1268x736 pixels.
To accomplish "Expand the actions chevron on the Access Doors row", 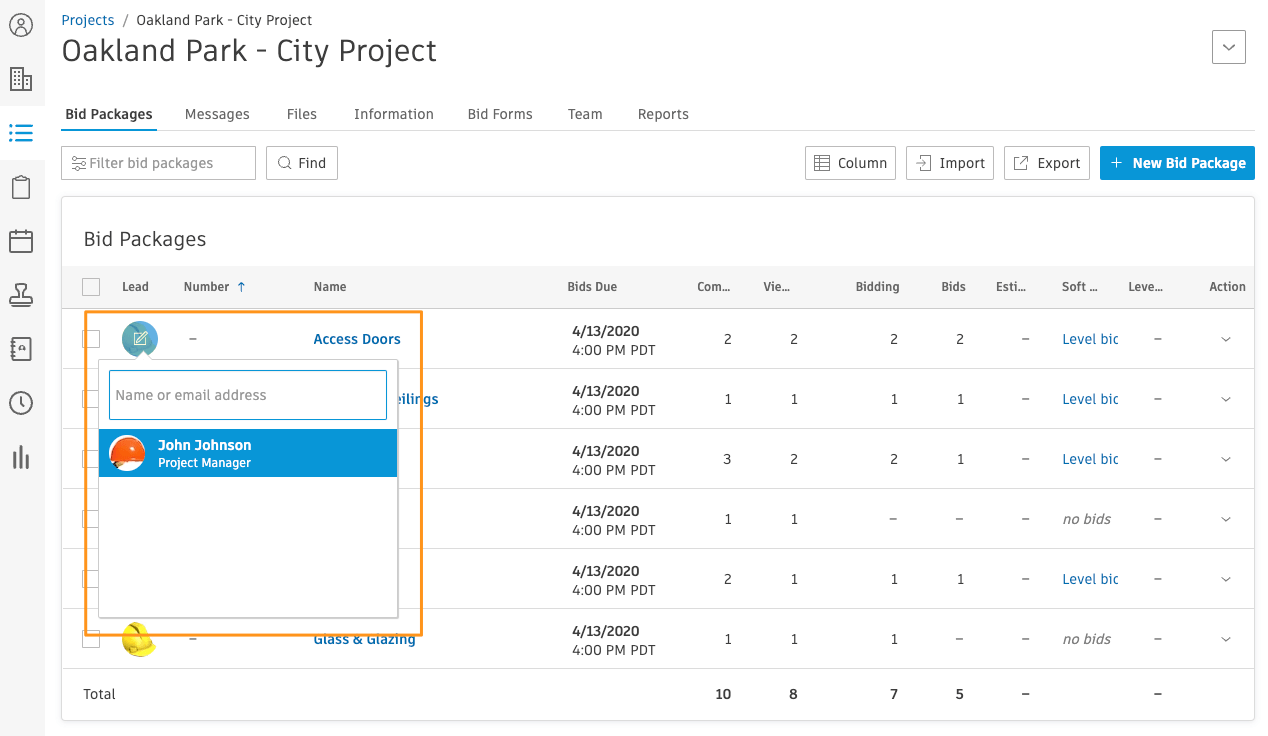I will [x=1226, y=339].
